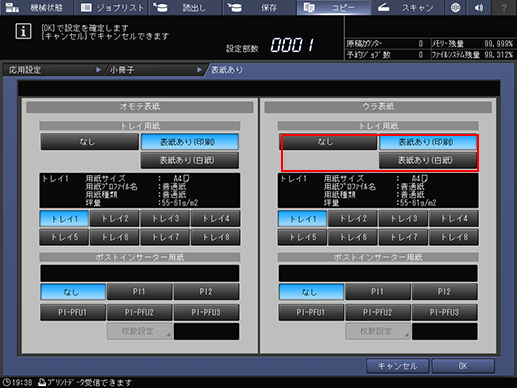Switch to the コピー copy tab
The width and height of the screenshot is (517, 388).
point(334,7)
